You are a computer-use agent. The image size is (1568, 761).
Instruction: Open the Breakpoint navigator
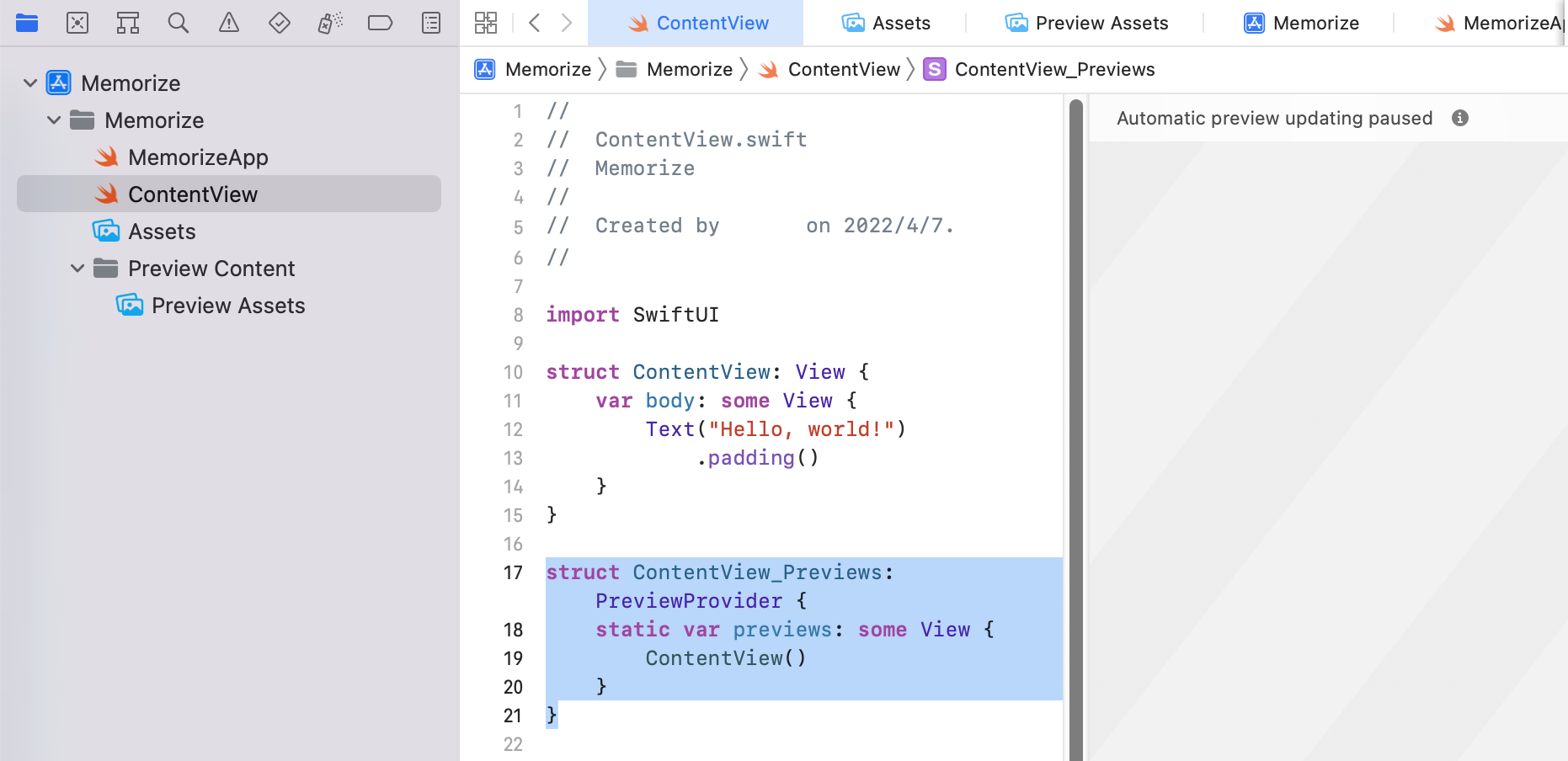pyautogui.click(x=381, y=23)
